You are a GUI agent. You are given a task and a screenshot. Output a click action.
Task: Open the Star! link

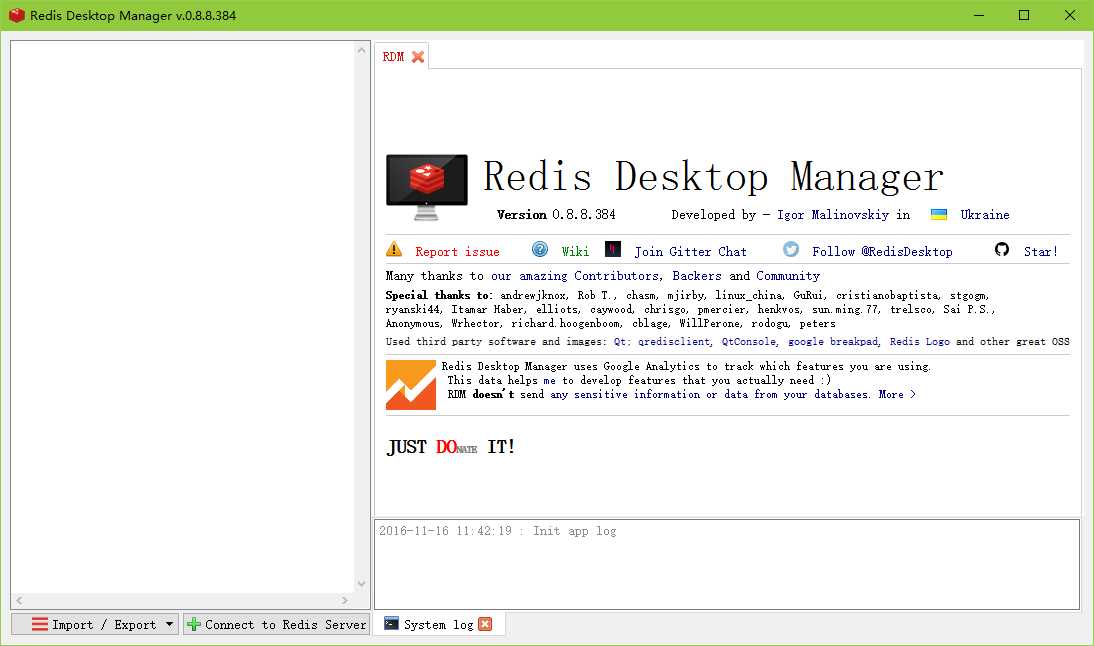click(x=1040, y=252)
